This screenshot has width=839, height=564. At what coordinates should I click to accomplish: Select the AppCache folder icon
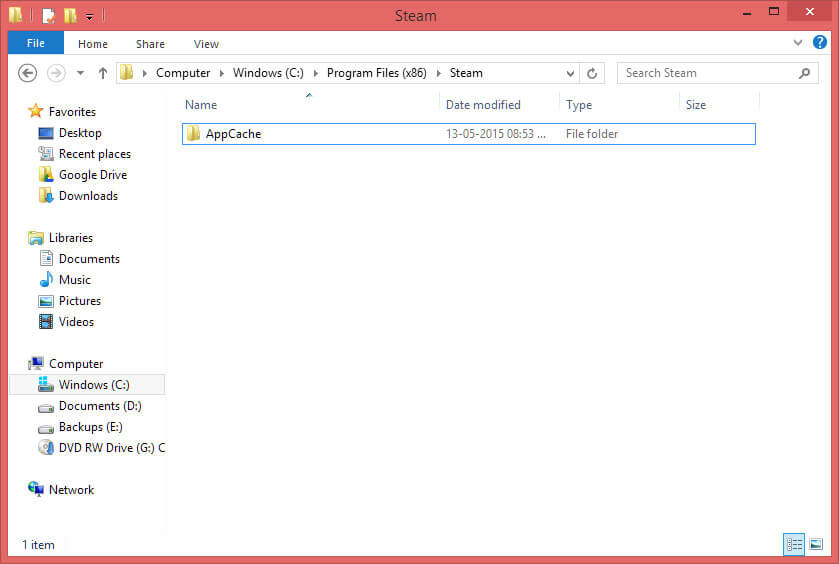tap(193, 133)
